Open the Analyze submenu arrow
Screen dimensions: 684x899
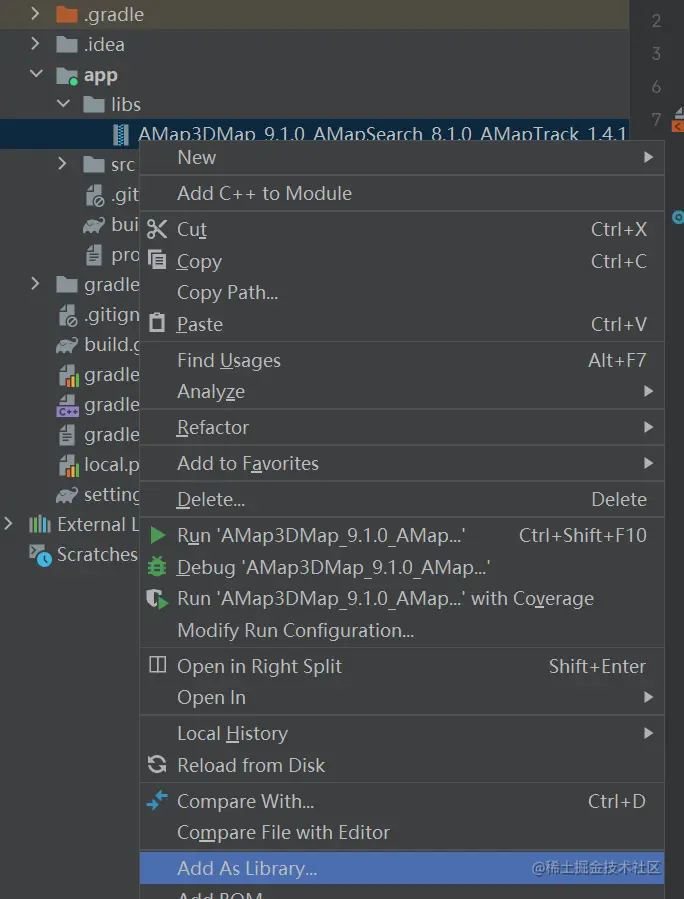click(x=648, y=391)
